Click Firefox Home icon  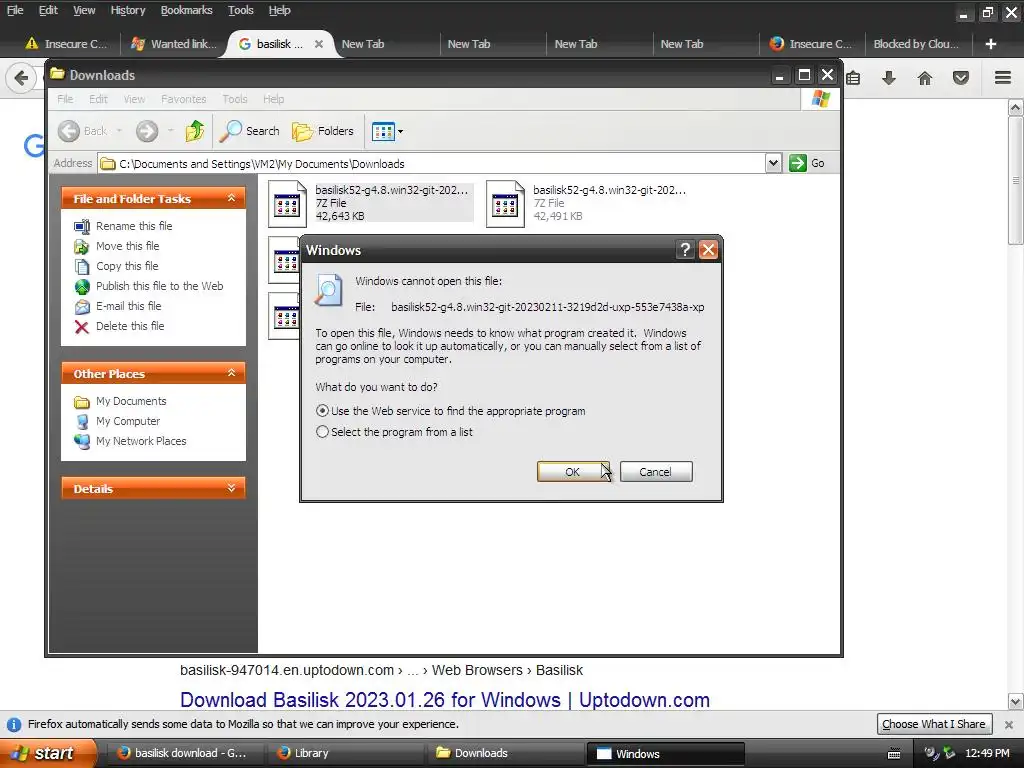(x=925, y=78)
